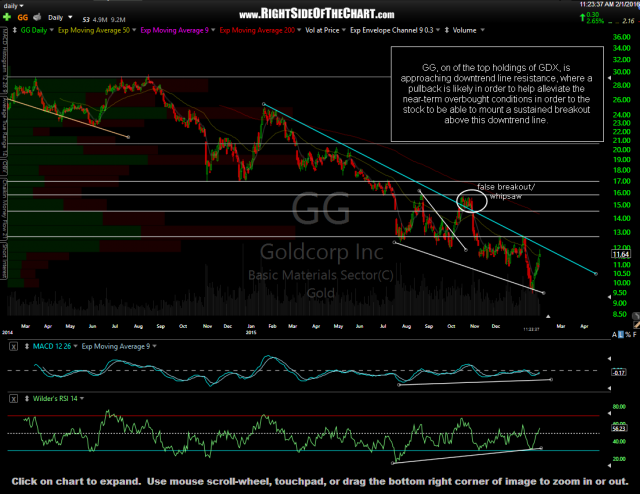Expand MACD pane Exp Moving Average 9 dropdown
Image resolution: width=640 pixels, height=494 pixels.
(154, 346)
